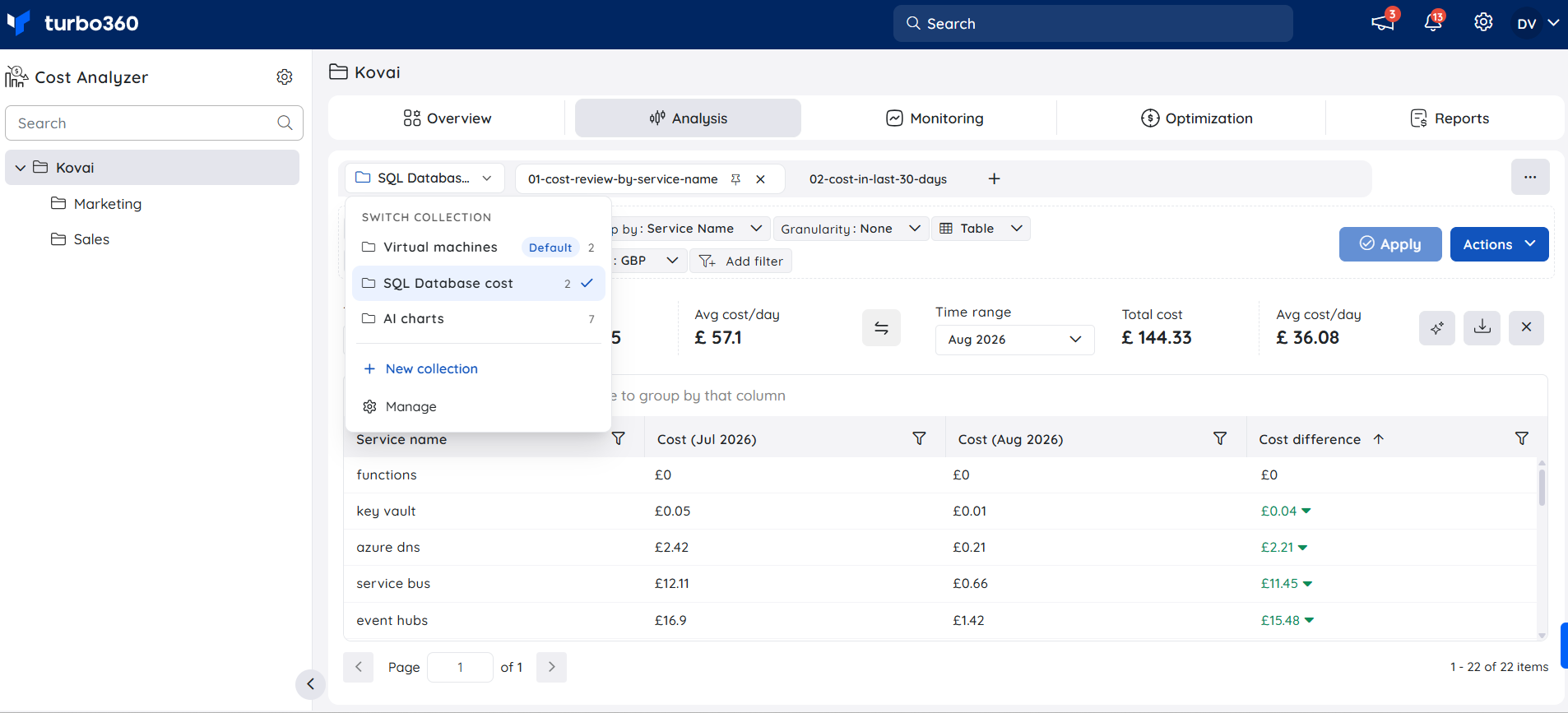Open the GBP currency dropdown
Screen dimensions: 1568x713
(x=647, y=261)
